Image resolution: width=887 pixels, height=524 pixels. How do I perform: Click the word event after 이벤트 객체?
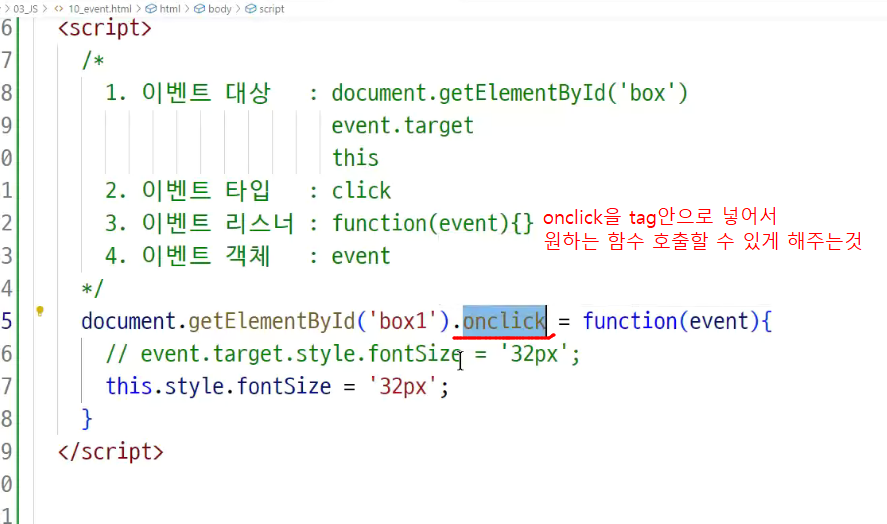(x=361, y=256)
